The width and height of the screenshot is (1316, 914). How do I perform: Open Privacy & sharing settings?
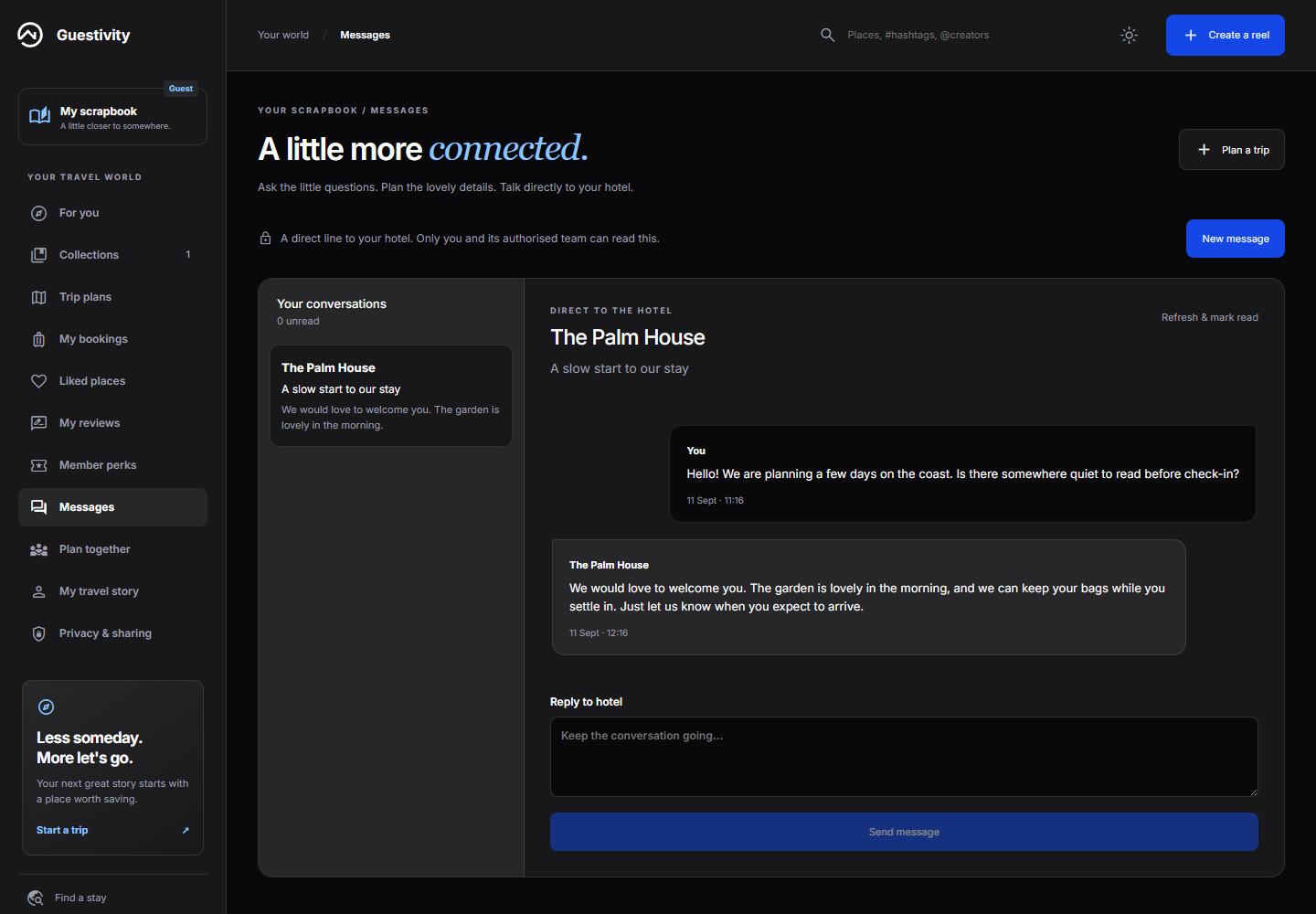point(112,633)
